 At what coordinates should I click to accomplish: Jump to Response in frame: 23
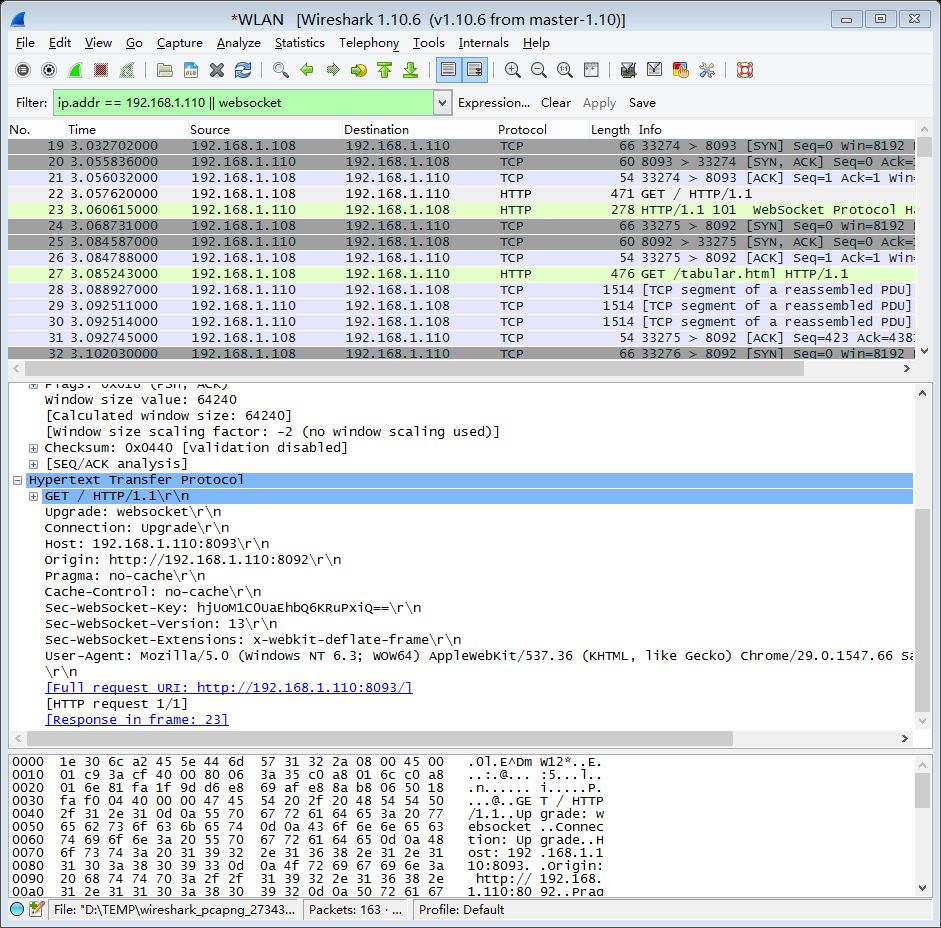point(136,719)
